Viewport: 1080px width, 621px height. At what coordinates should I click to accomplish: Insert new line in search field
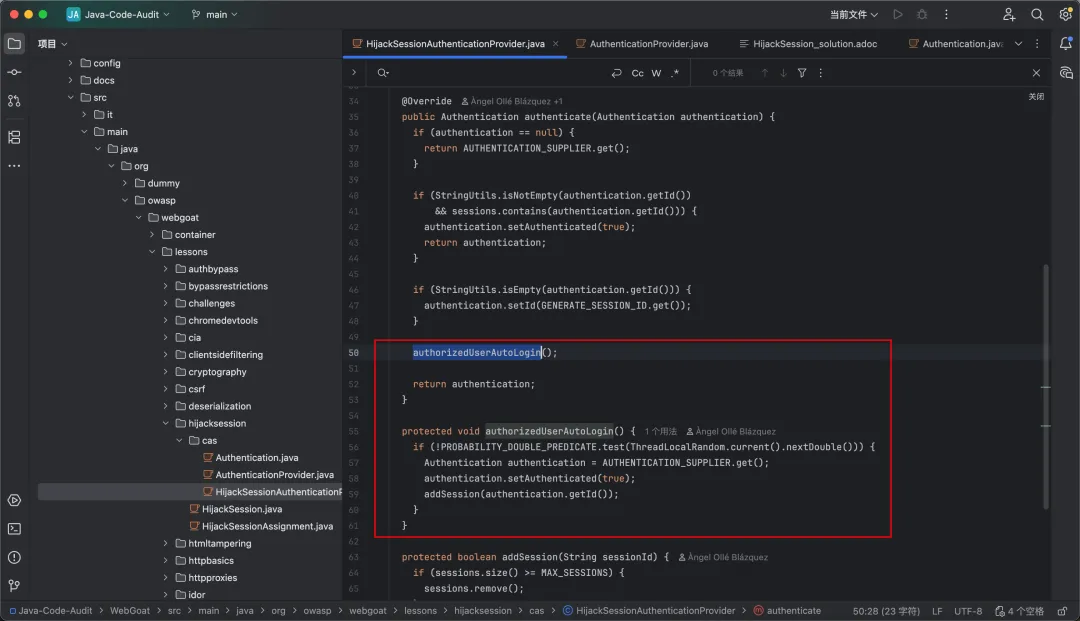(616, 73)
